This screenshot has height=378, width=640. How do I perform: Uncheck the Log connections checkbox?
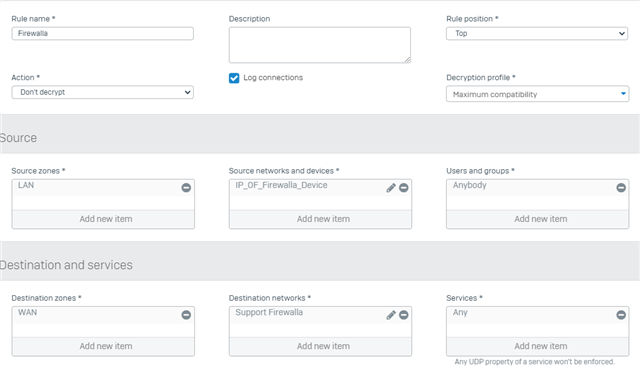coord(234,78)
